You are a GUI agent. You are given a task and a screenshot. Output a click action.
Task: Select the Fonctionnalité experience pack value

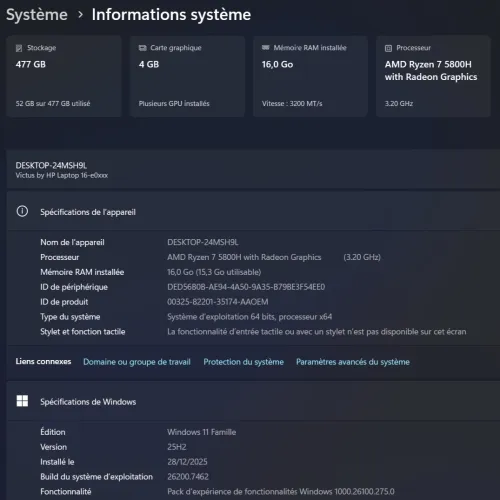(281, 492)
